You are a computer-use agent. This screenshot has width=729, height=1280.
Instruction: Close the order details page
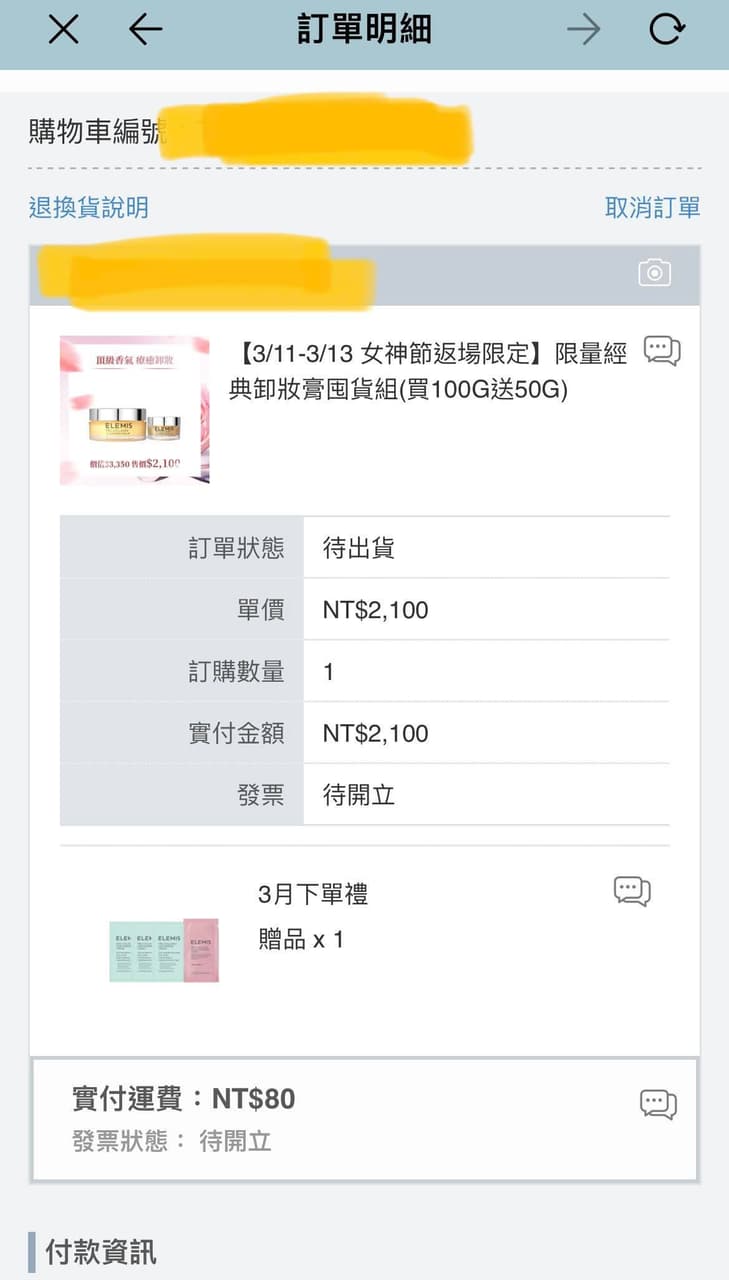[x=63, y=30]
